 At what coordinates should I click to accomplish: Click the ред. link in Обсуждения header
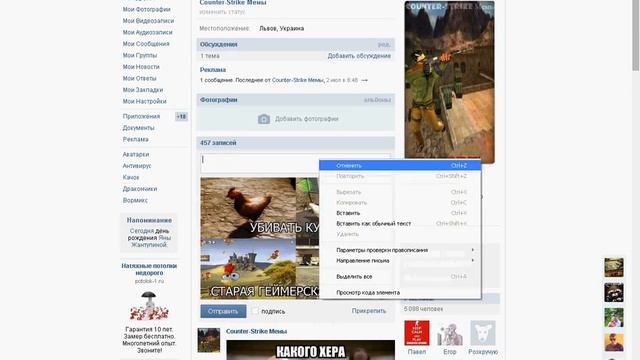(x=384, y=44)
